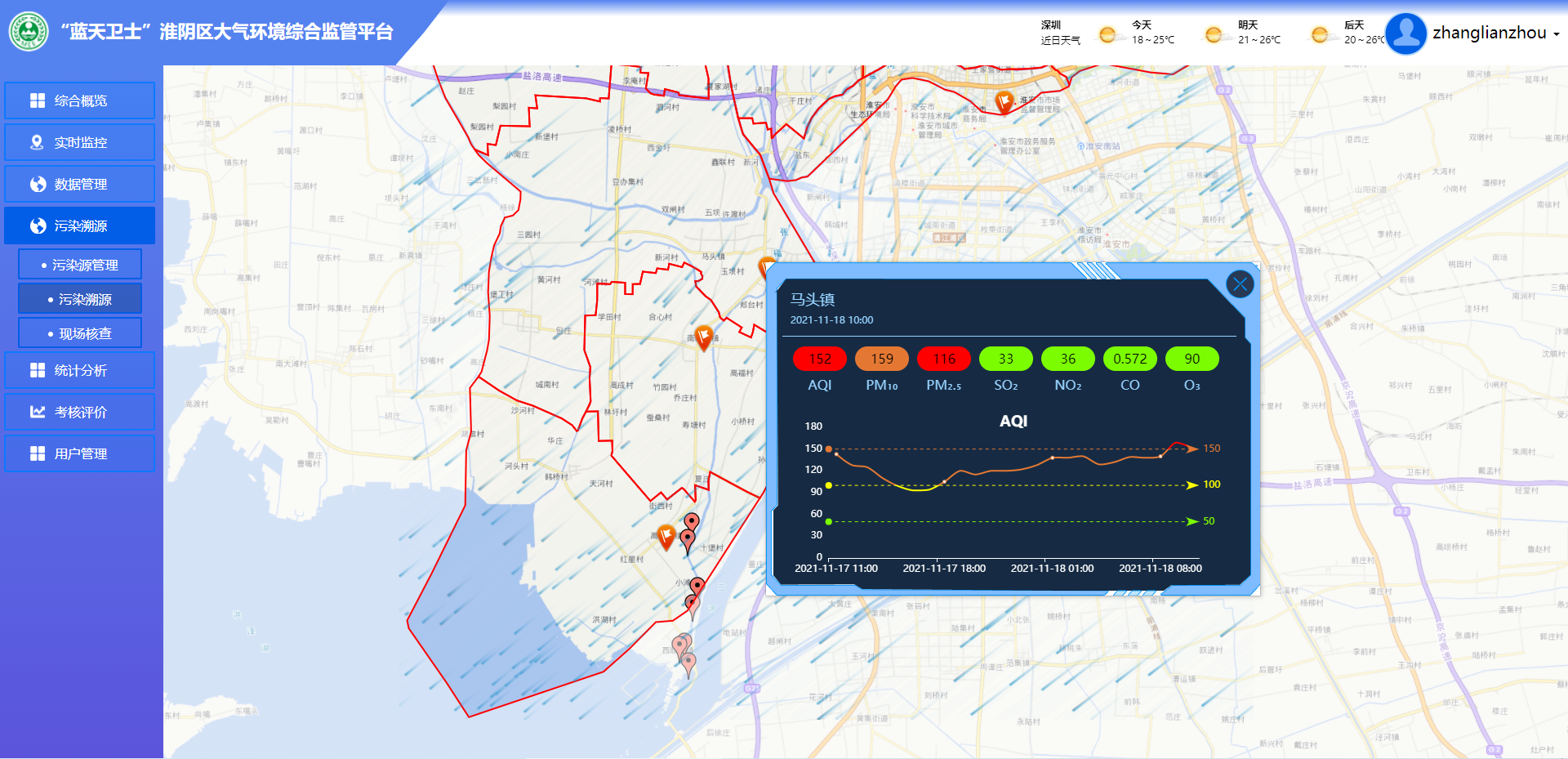Open 综合概览 from the sidebar
This screenshot has height=759, width=1568.
tap(79, 100)
